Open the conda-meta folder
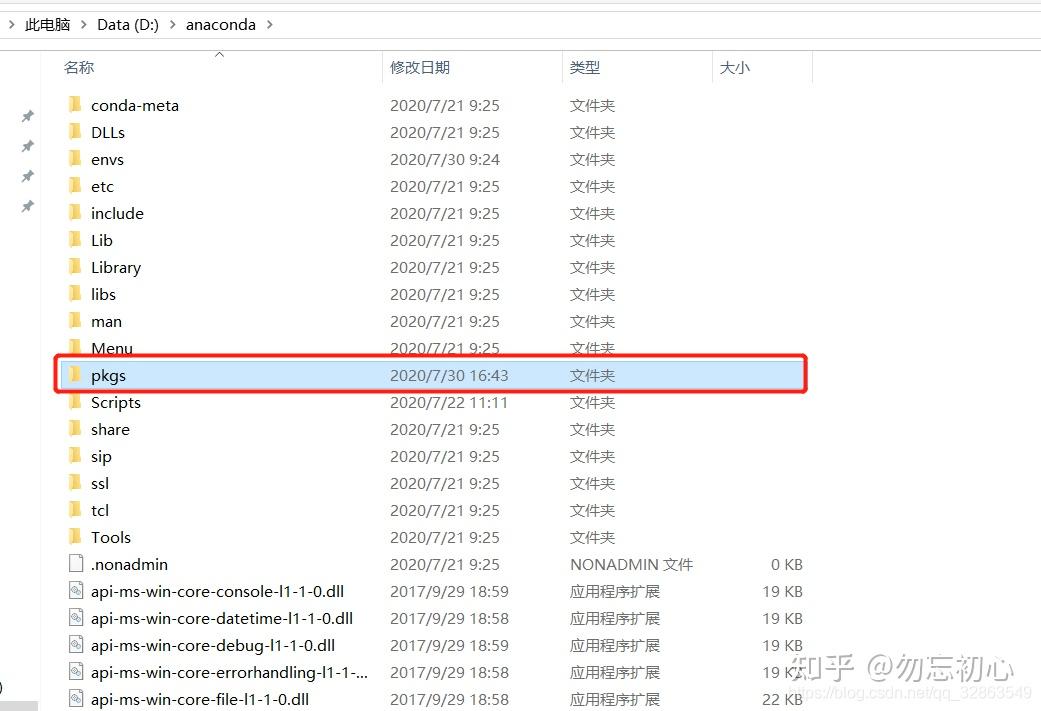The height and width of the screenshot is (711, 1041). [136, 105]
